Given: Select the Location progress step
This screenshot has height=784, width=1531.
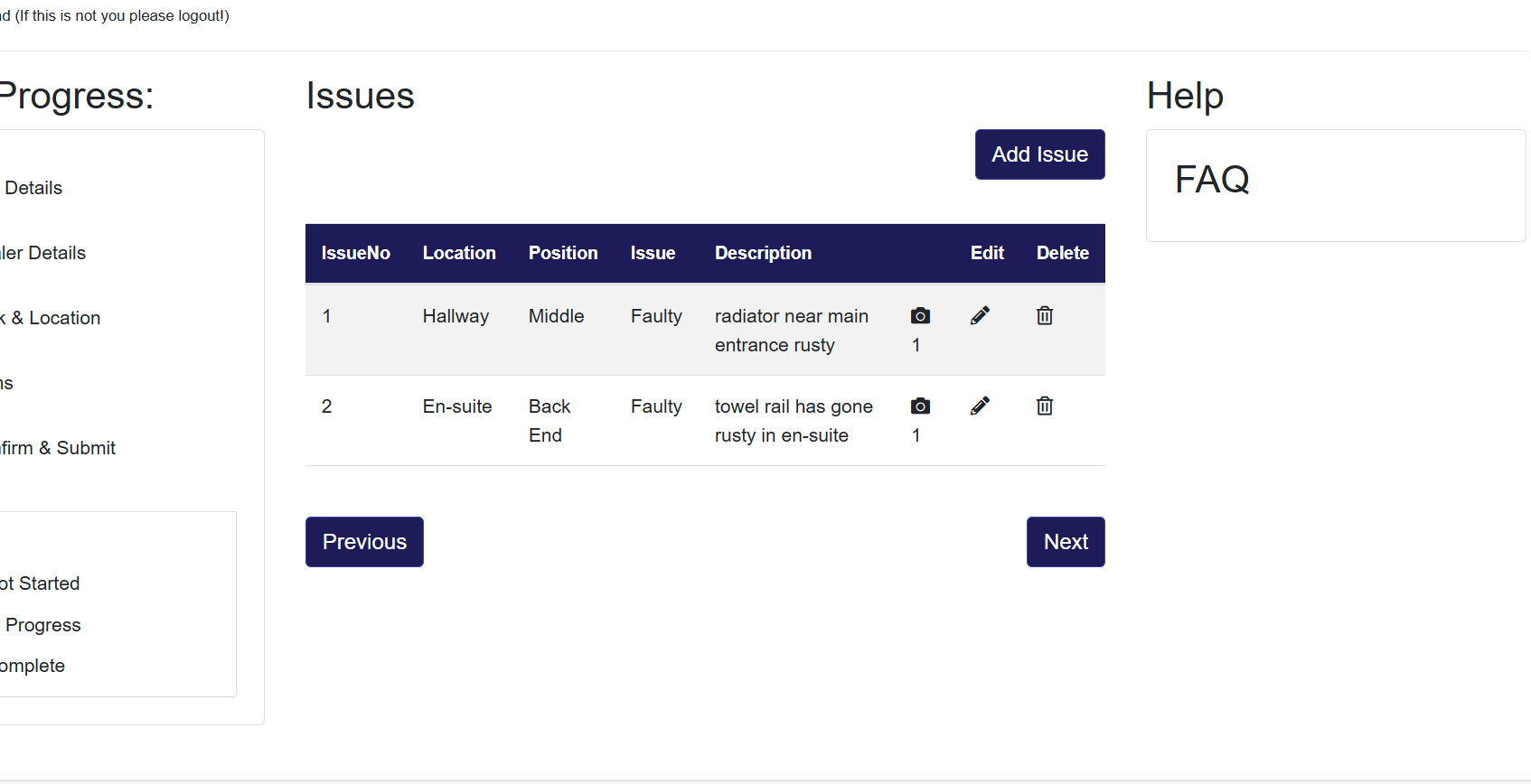Looking at the screenshot, I should pos(54,318).
